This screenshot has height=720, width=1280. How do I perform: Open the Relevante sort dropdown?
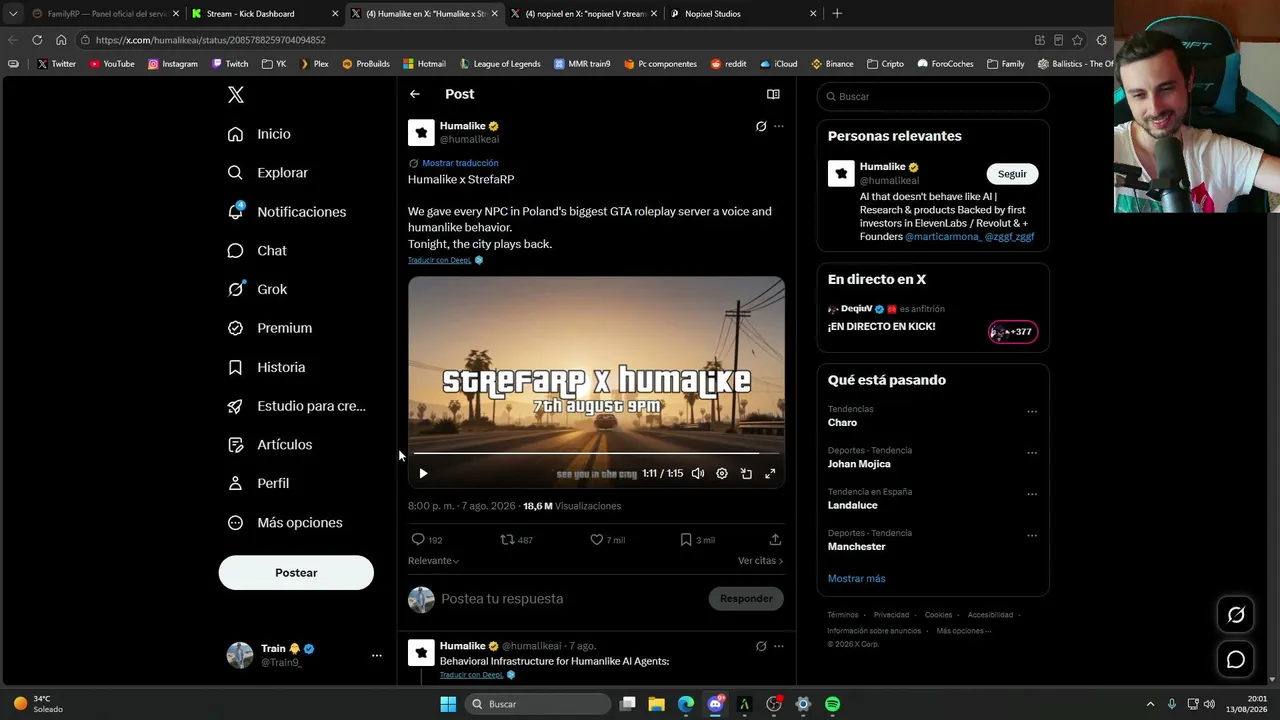434,561
